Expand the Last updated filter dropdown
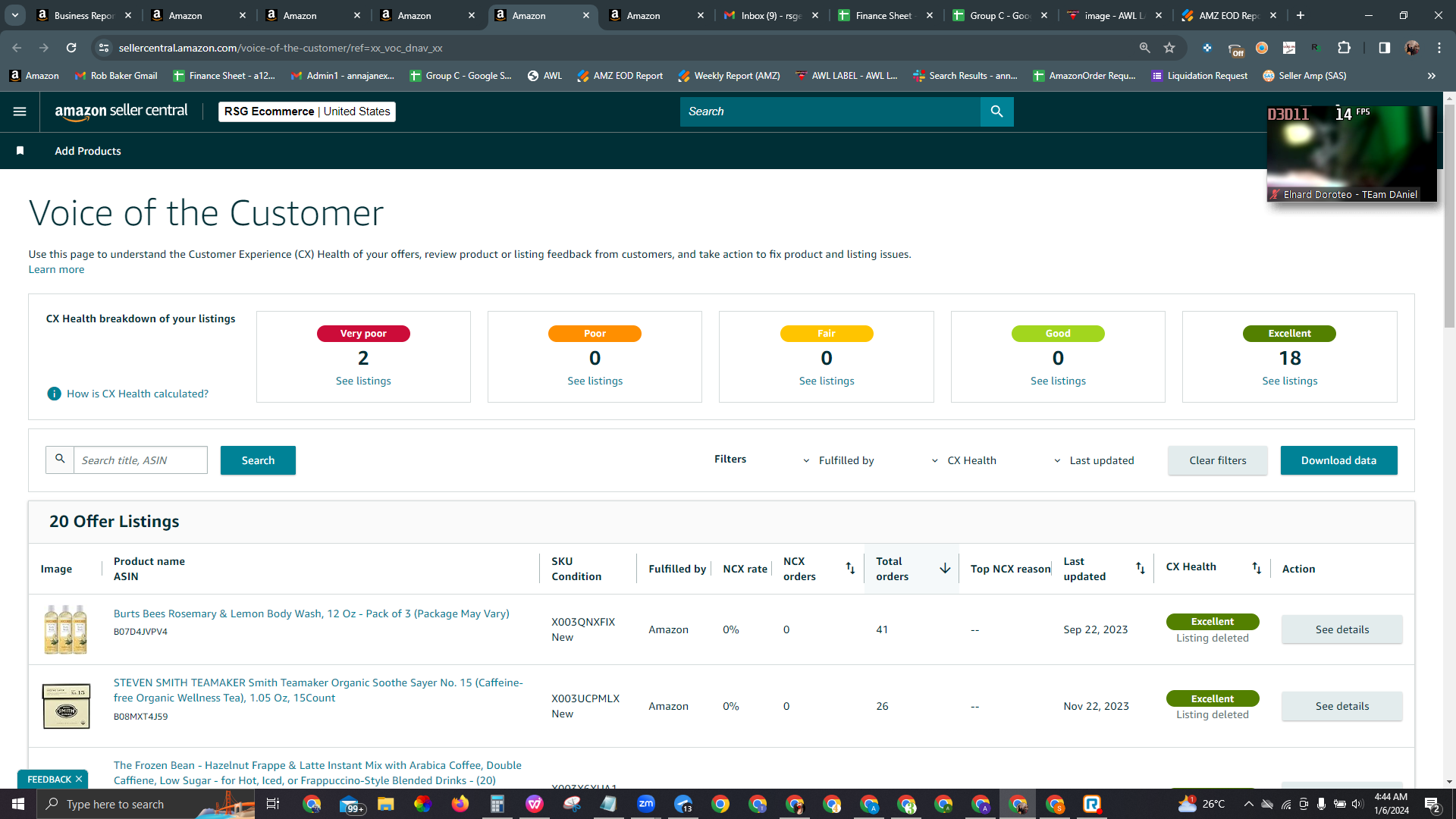This screenshot has width=1456, height=819. coord(1094,460)
